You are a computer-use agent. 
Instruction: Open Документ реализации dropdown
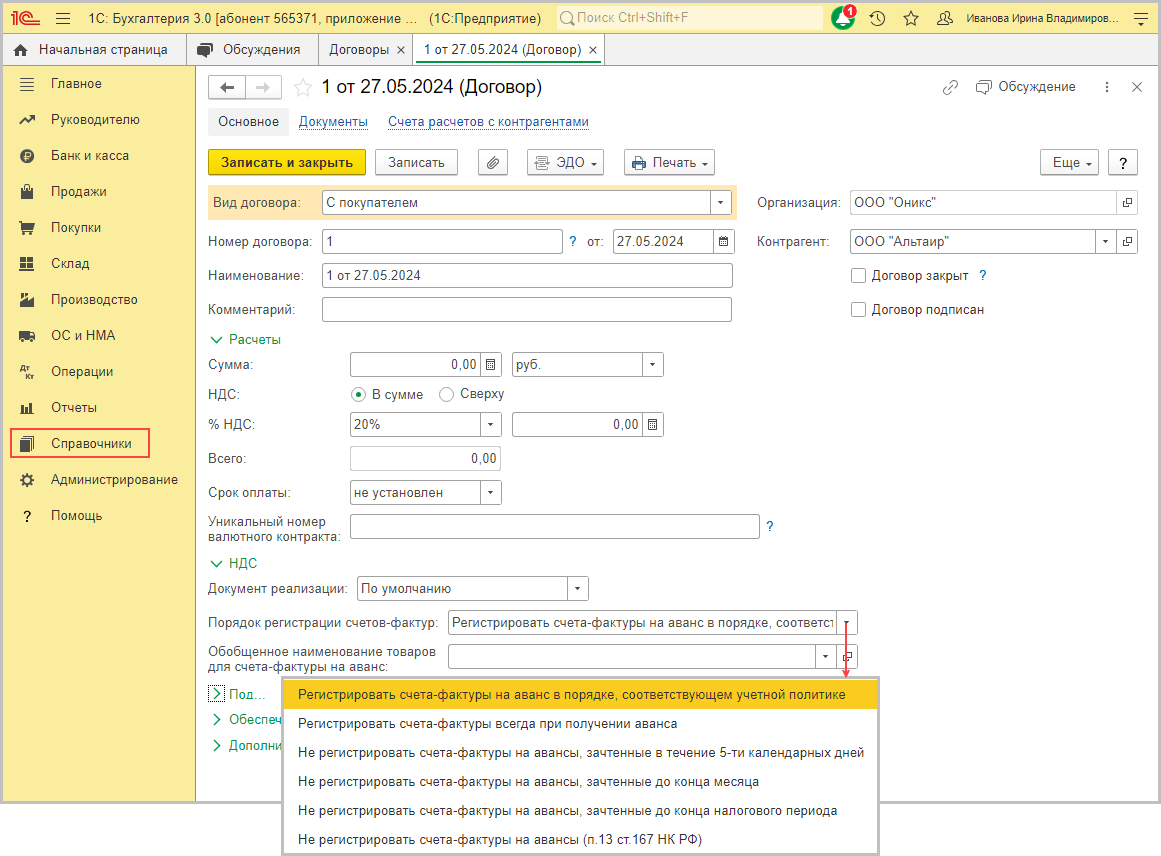pos(578,589)
